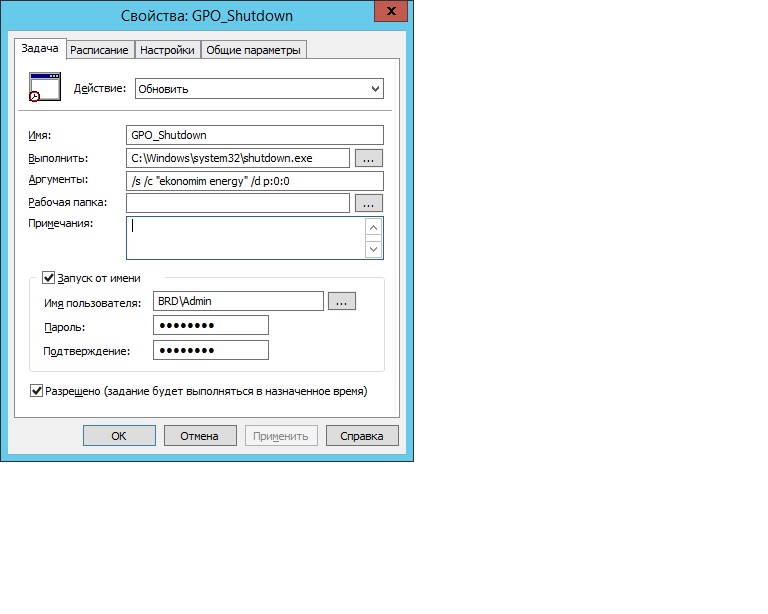
Task: Open the Настройки tab
Action: tap(167, 50)
